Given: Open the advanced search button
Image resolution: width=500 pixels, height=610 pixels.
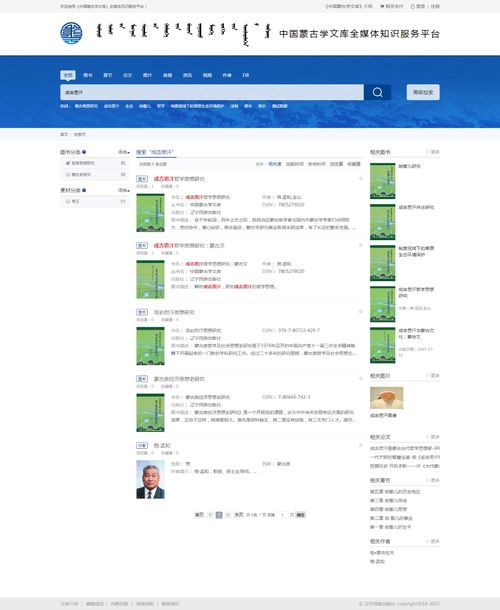Looking at the screenshot, I should click(423, 92).
